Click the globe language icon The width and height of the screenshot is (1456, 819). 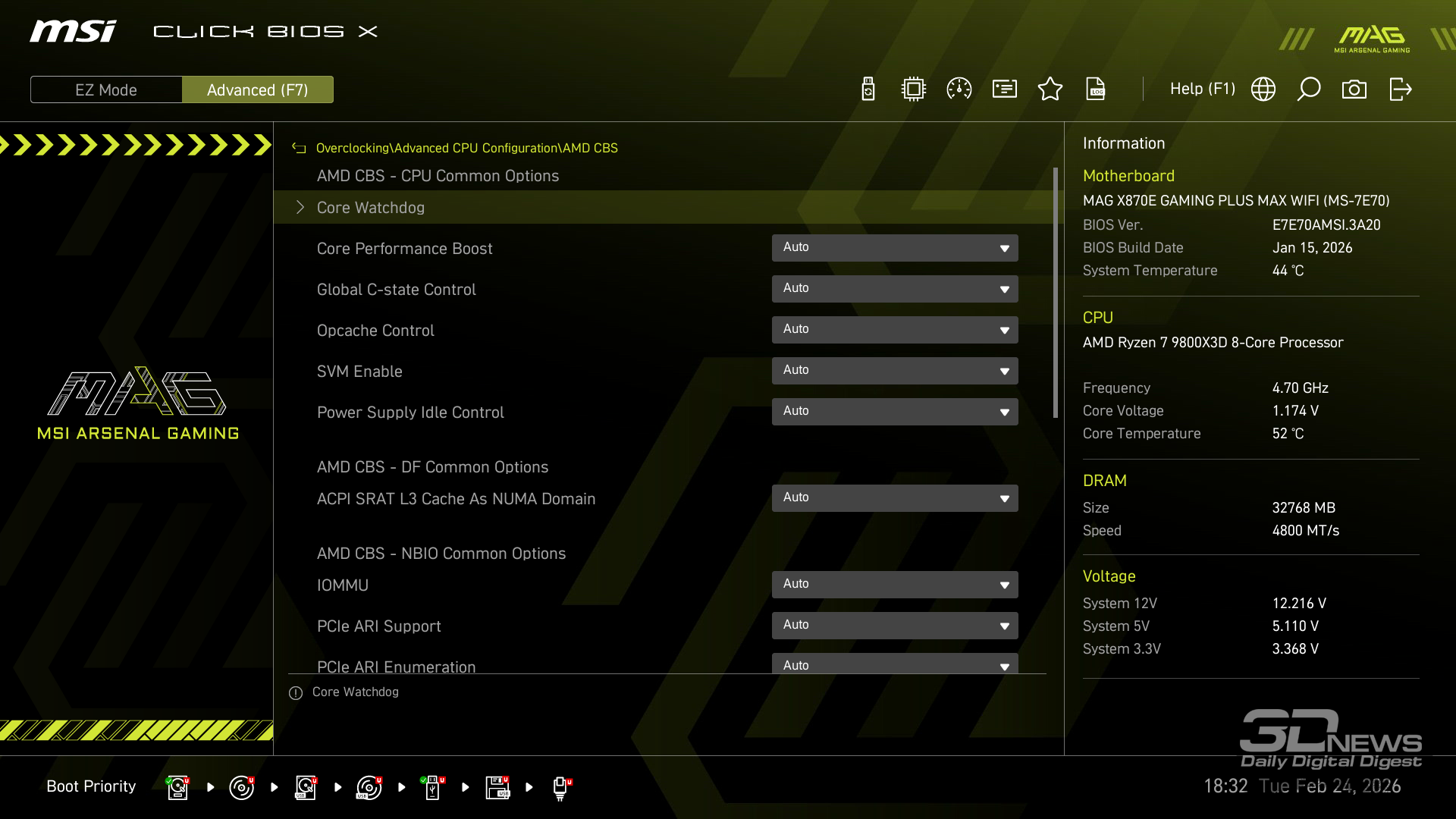(1263, 89)
